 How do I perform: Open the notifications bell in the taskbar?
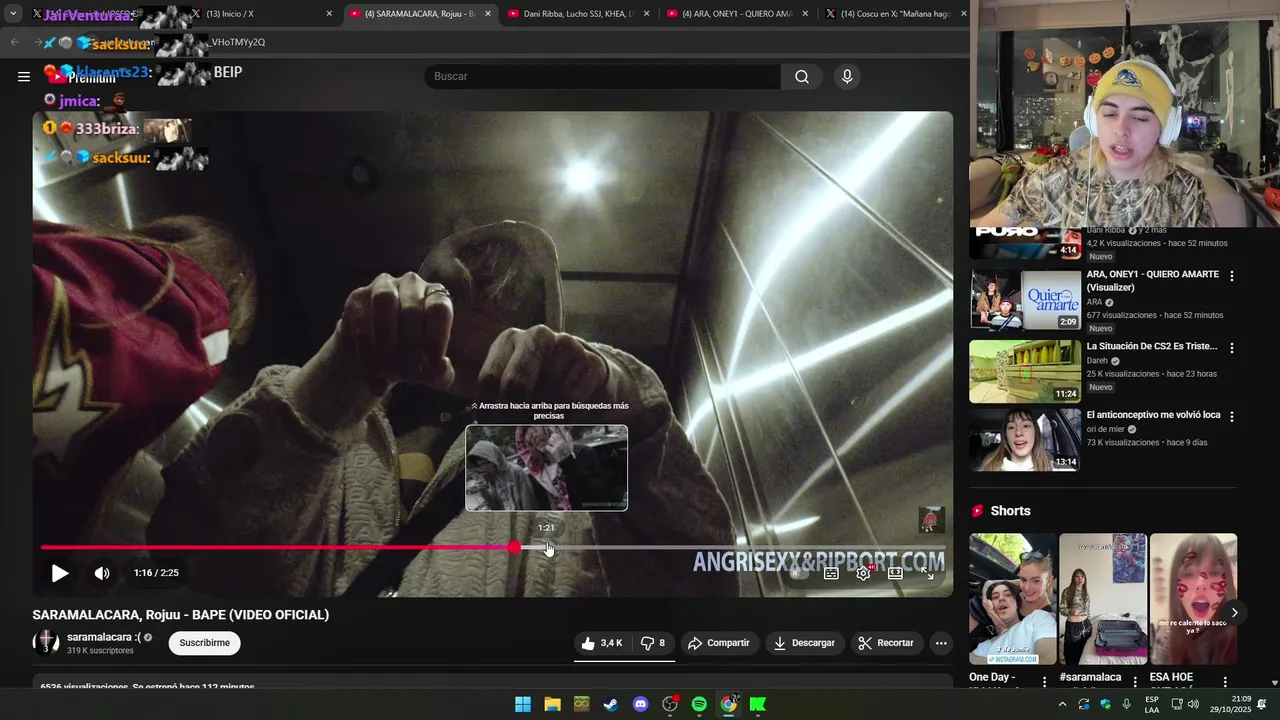pyautogui.click(x=1261, y=704)
